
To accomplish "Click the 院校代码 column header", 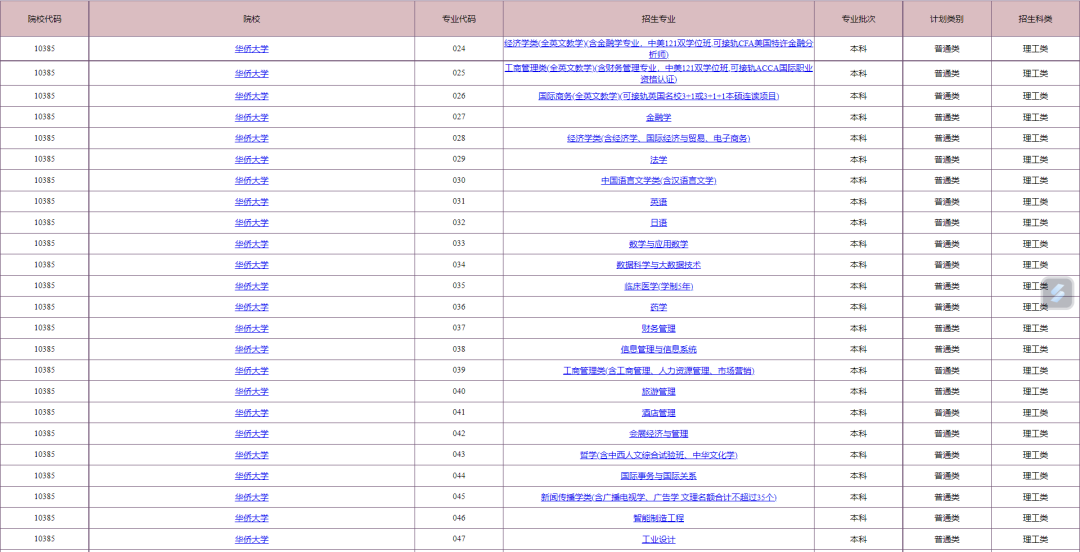I will (44, 19).
